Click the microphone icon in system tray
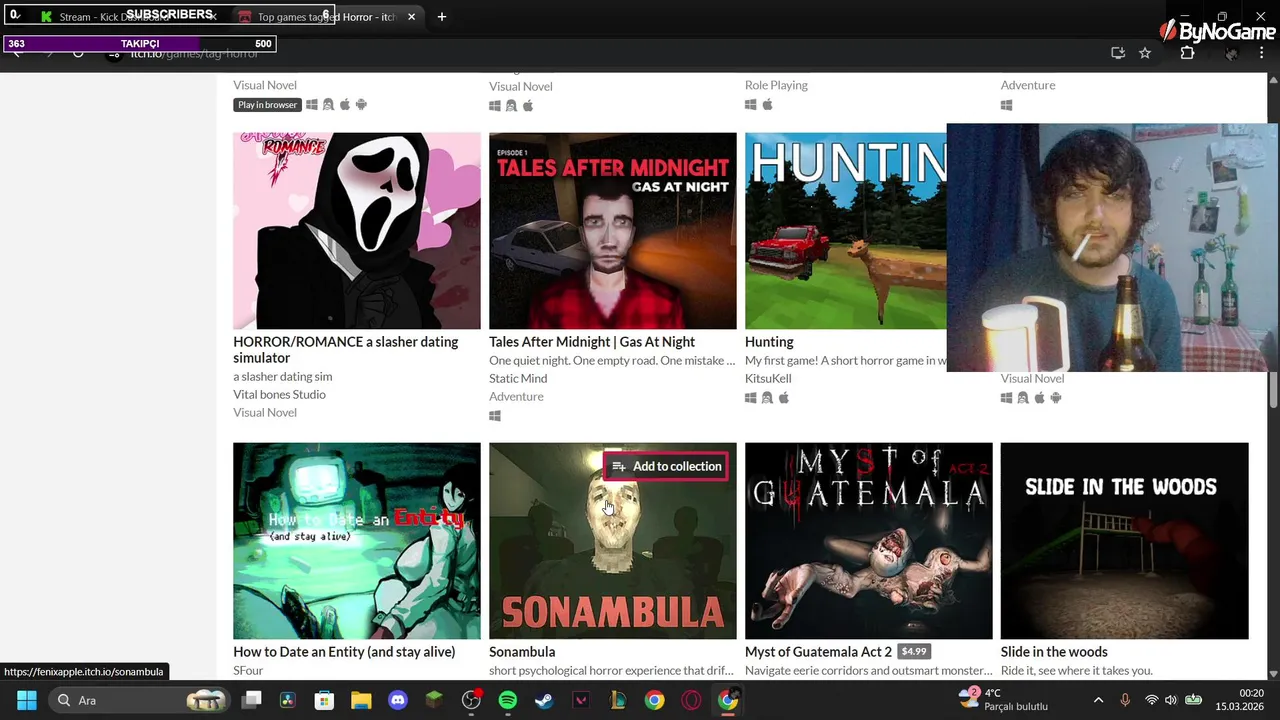 (x=1125, y=700)
